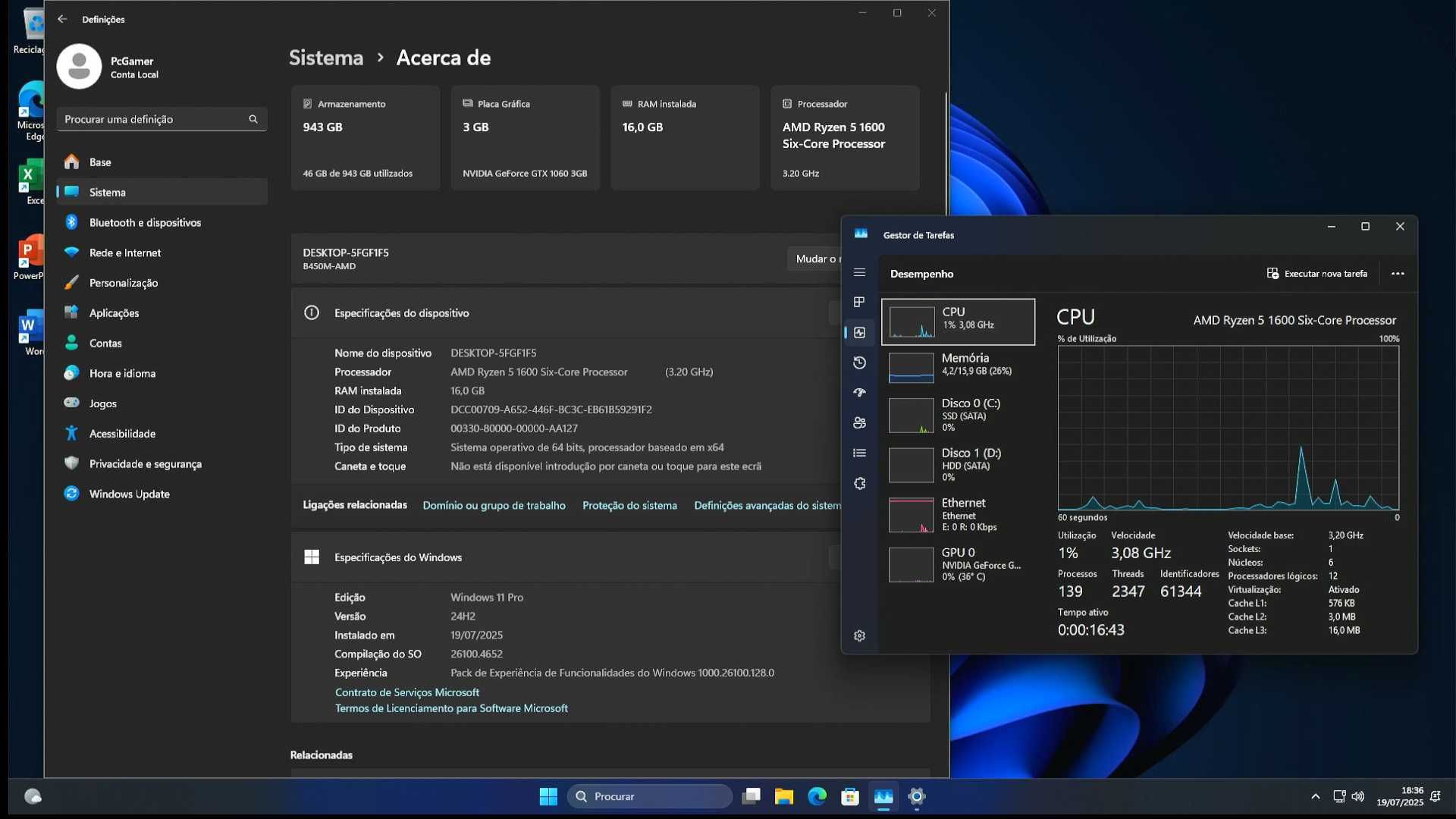Open Jogos settings
The width and height of the screenshot is (1456, 819).
pyautogui.click(x=162, y=403)
